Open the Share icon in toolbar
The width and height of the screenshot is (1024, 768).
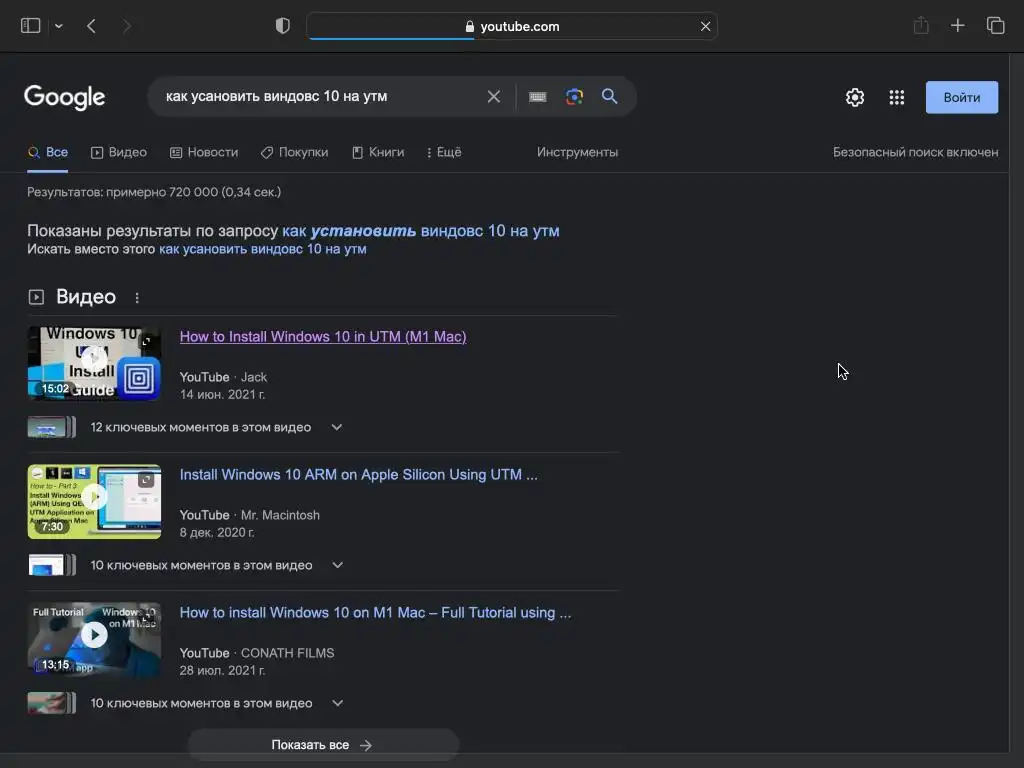click(x=921, y=26)
